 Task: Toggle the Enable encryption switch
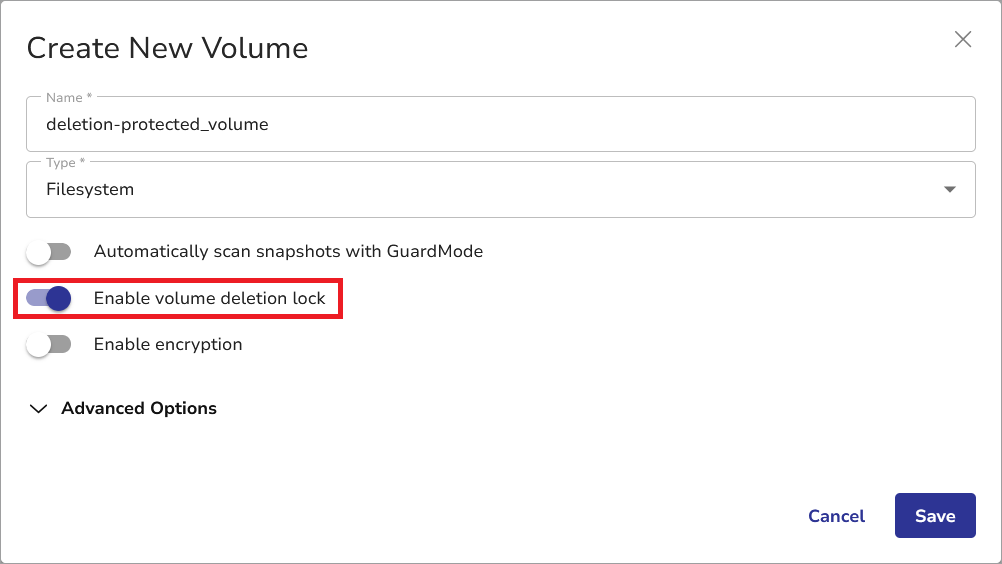coord(49,345)
